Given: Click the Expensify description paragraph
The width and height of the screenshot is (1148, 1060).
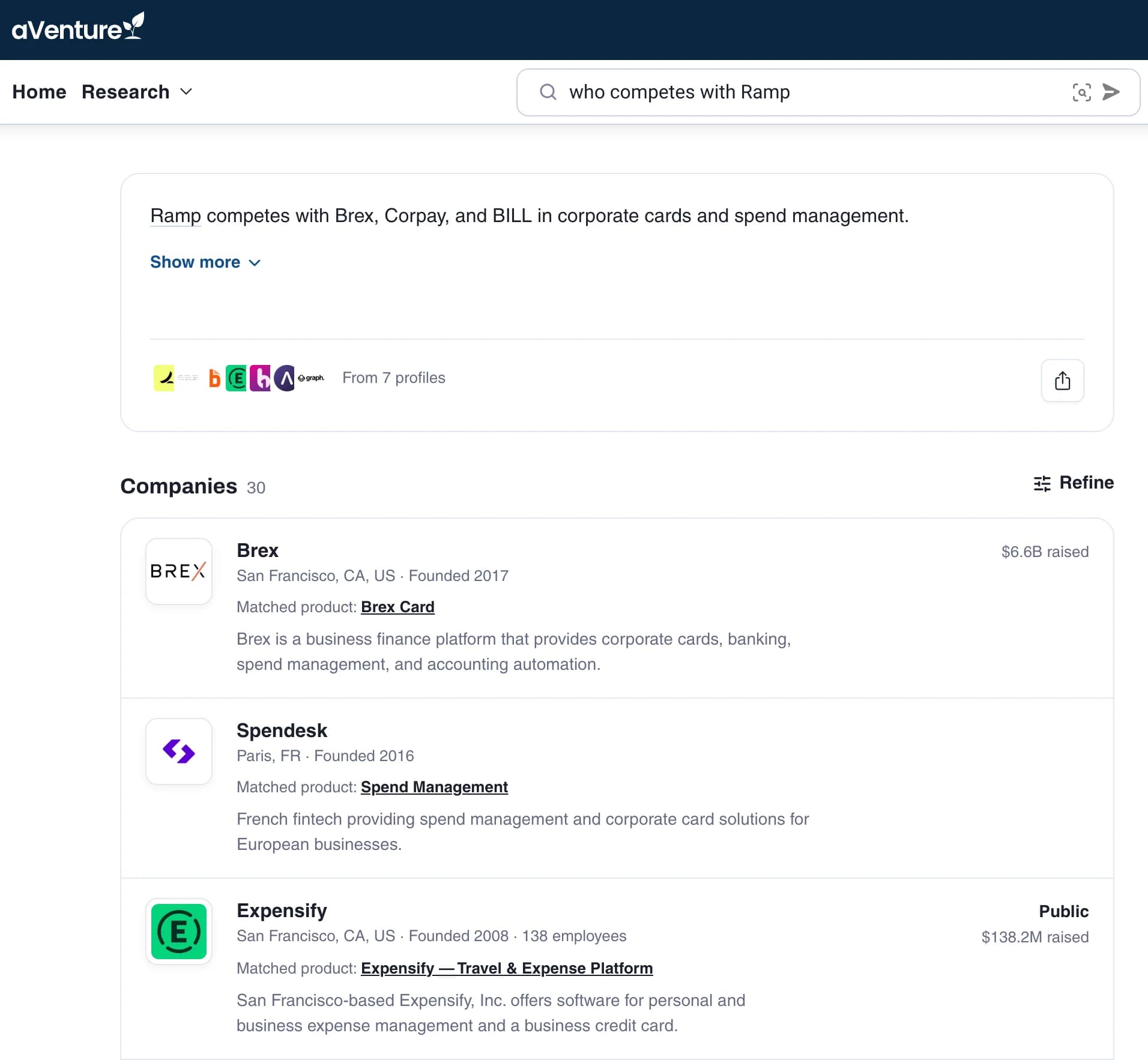Looking at the screenshot, I should (491, 1013).
